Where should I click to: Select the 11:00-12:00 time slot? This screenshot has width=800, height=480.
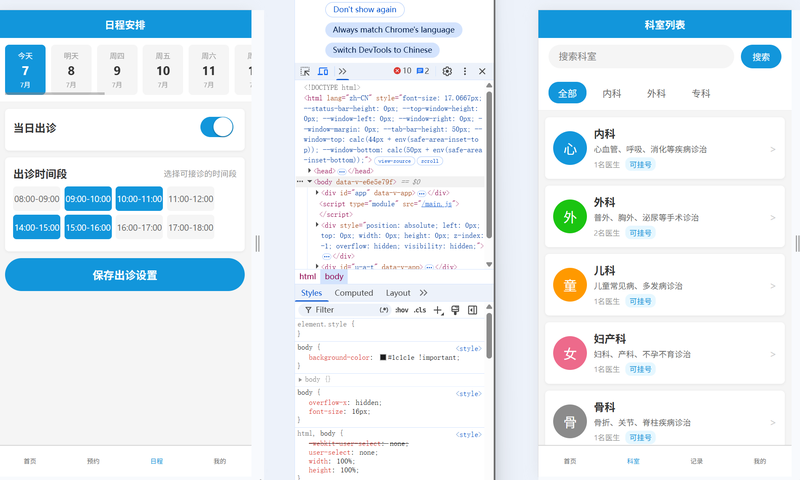click(191, 199)
